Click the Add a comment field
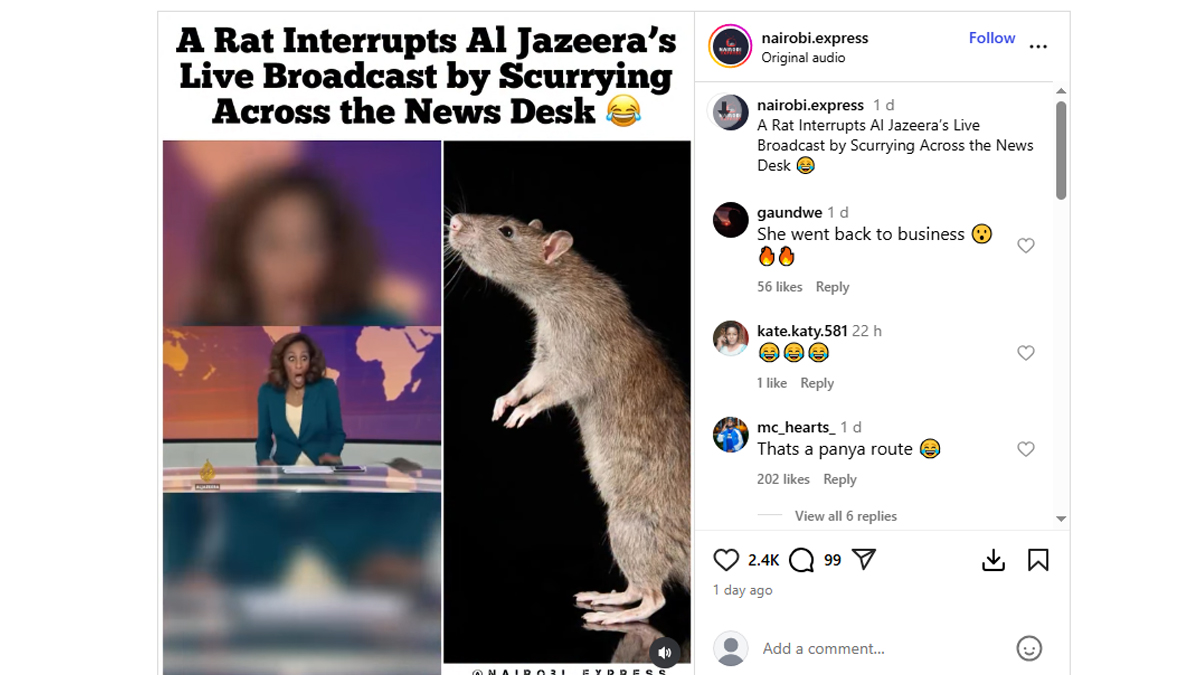The image size is (1200, 675). [x=880, y=648]
